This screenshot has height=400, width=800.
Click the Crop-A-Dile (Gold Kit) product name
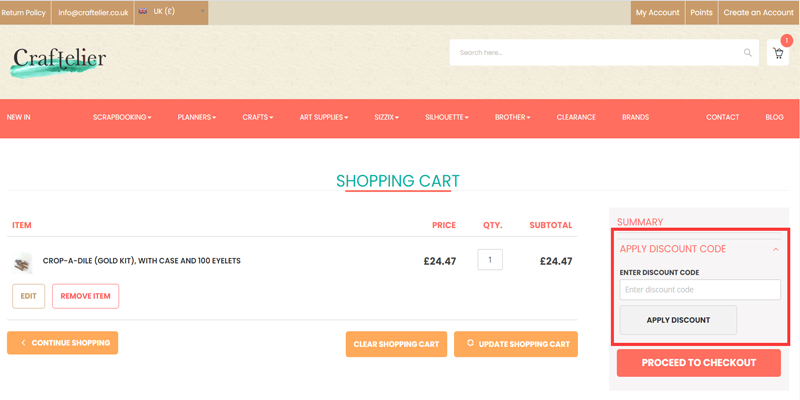(x=141, y=261)
